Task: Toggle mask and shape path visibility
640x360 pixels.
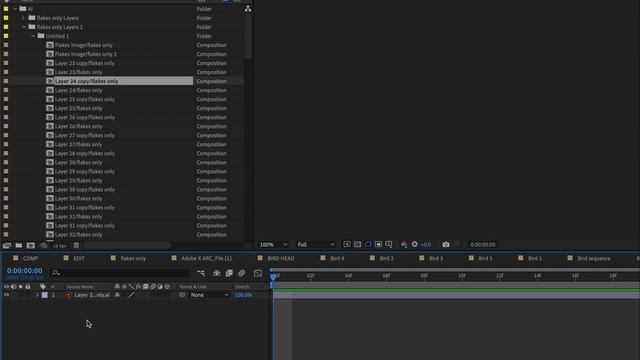Action: click(x=368, y=244)
